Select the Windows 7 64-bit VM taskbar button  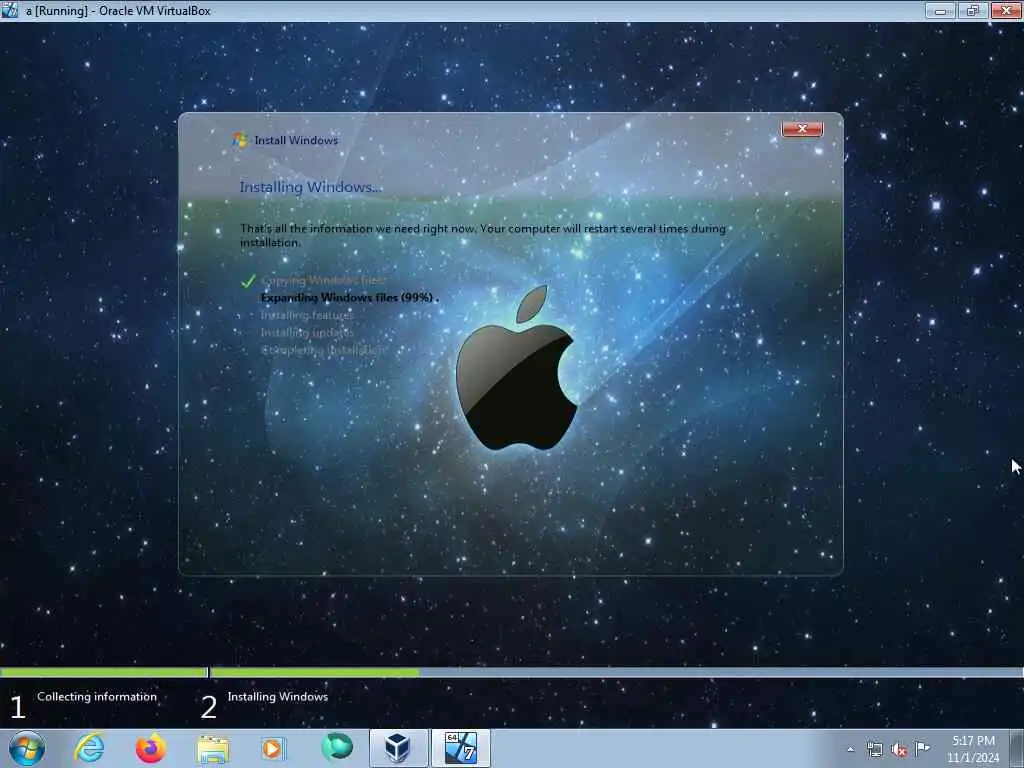point(461,748)
